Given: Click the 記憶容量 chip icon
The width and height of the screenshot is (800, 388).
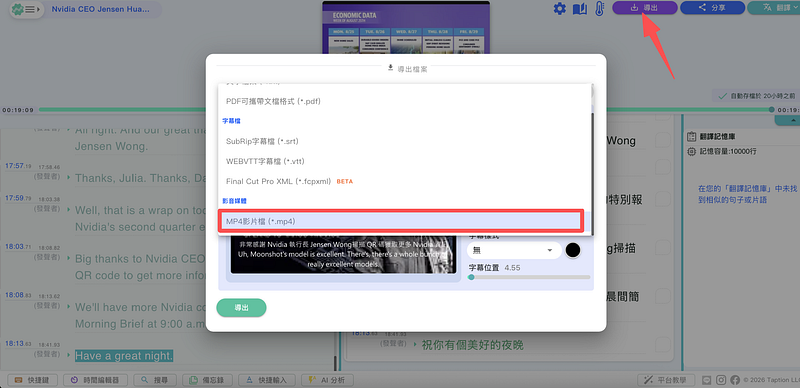Looking at the screenshot, I should 691,152.
